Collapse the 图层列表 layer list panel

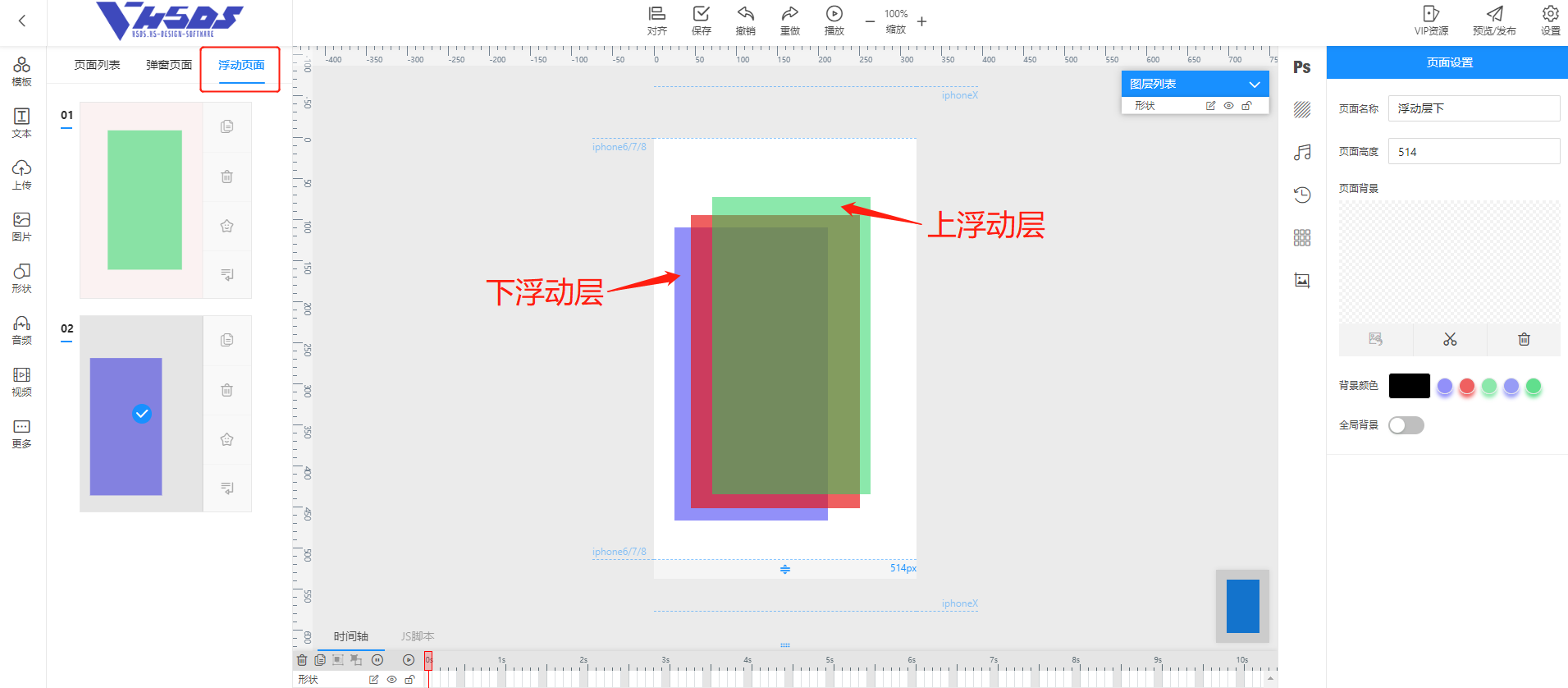1255,85
